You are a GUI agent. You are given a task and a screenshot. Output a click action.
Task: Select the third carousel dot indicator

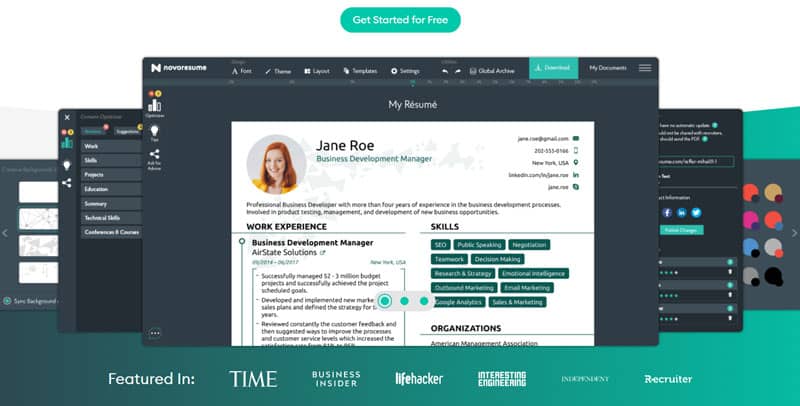tap(424, 301)
